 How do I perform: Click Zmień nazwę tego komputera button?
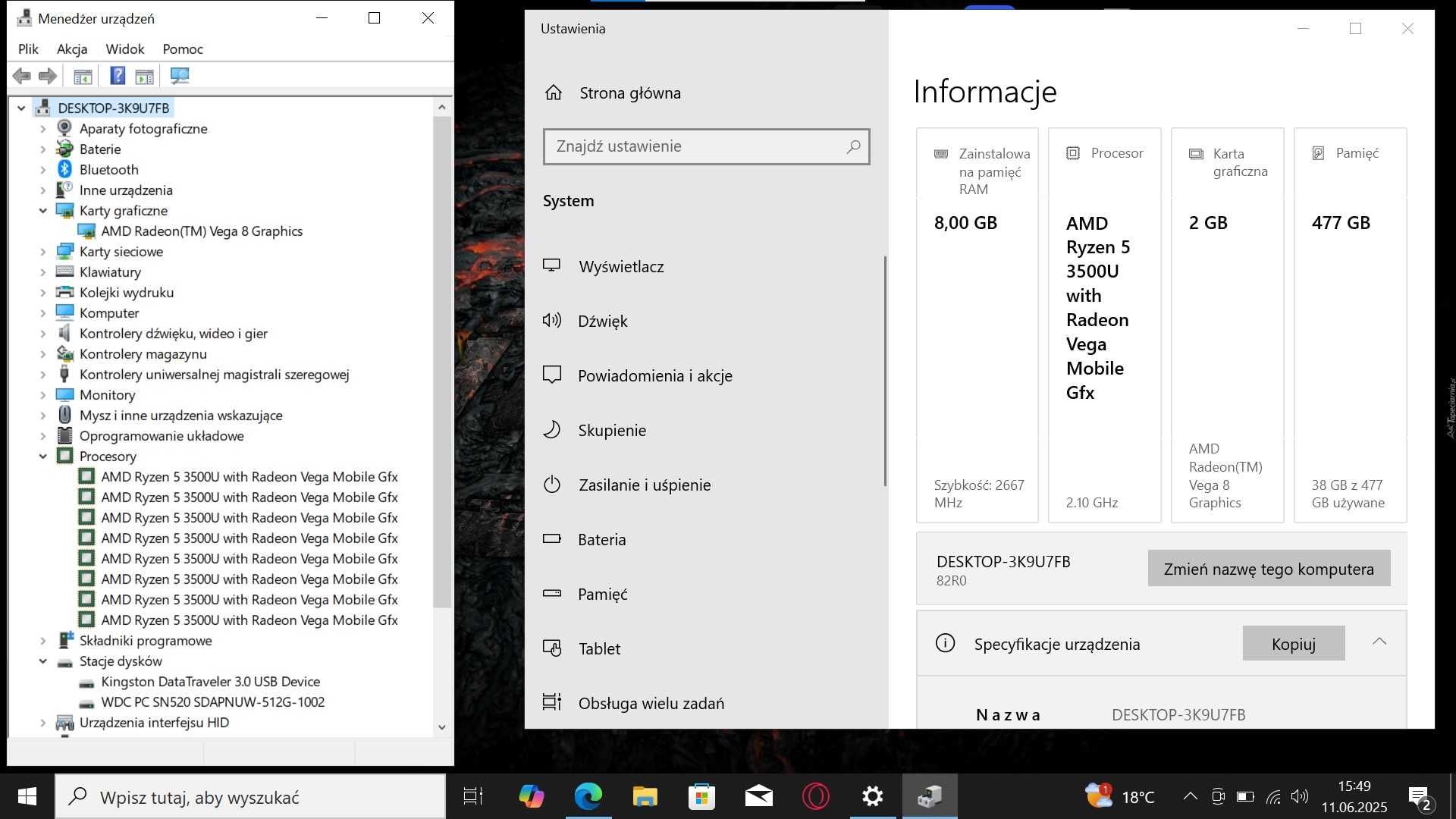(x=1269, y=569)
